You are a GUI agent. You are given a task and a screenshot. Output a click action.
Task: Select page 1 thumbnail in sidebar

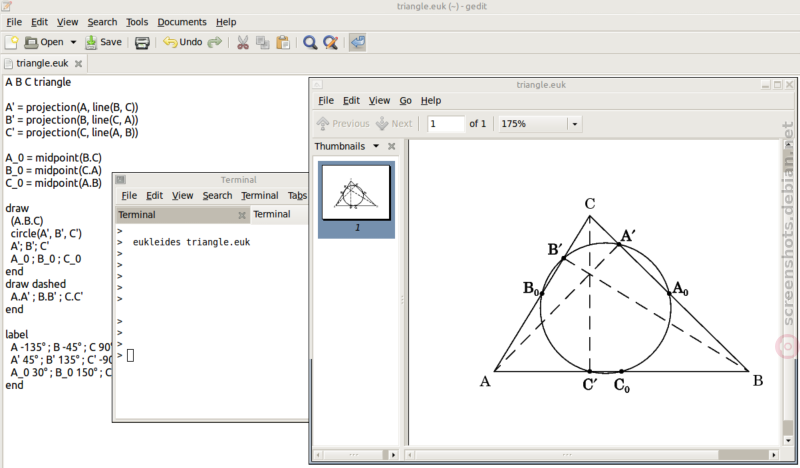356,199
